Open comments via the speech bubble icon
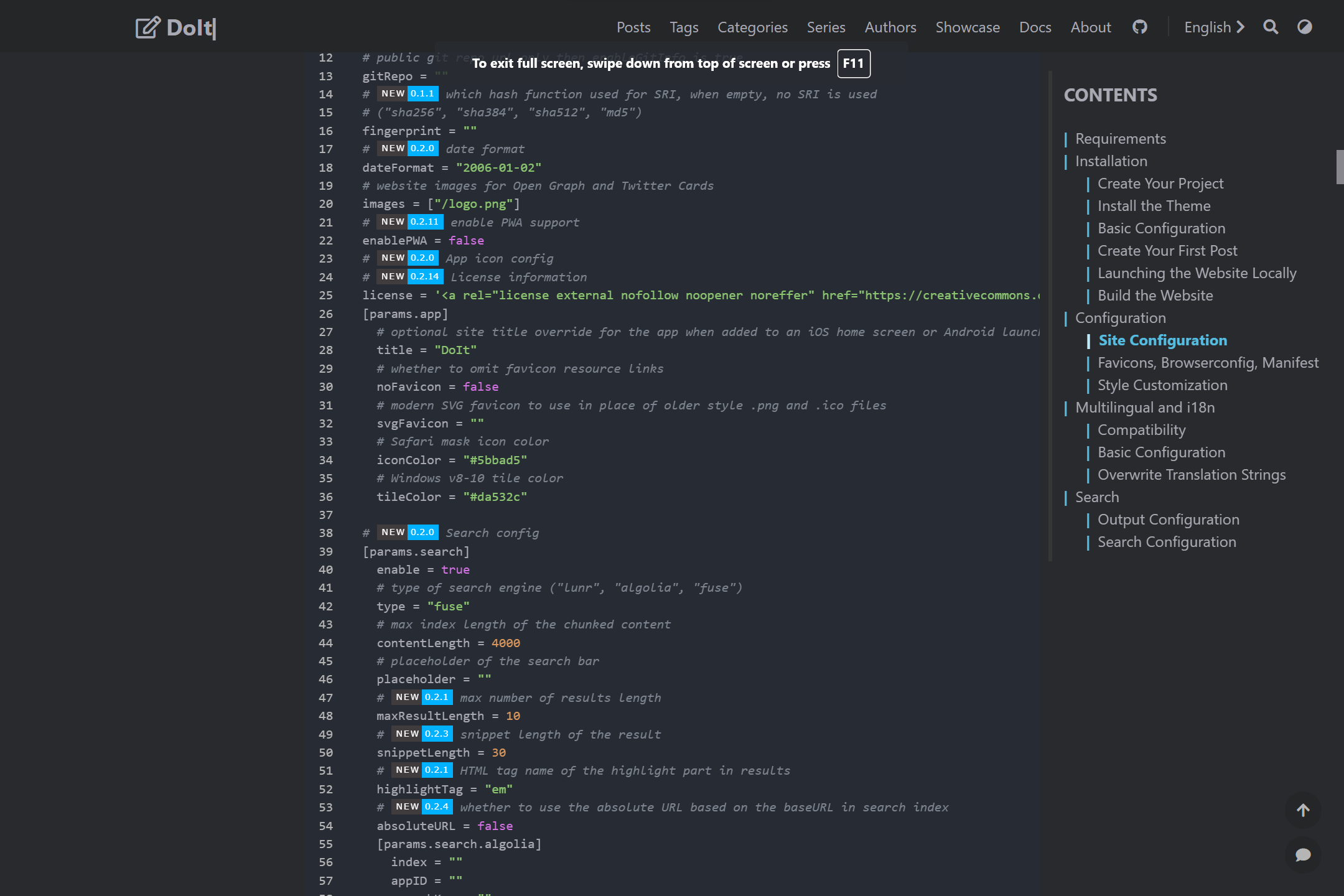This screenshot has width=1344, height=896. (1304, 855)
